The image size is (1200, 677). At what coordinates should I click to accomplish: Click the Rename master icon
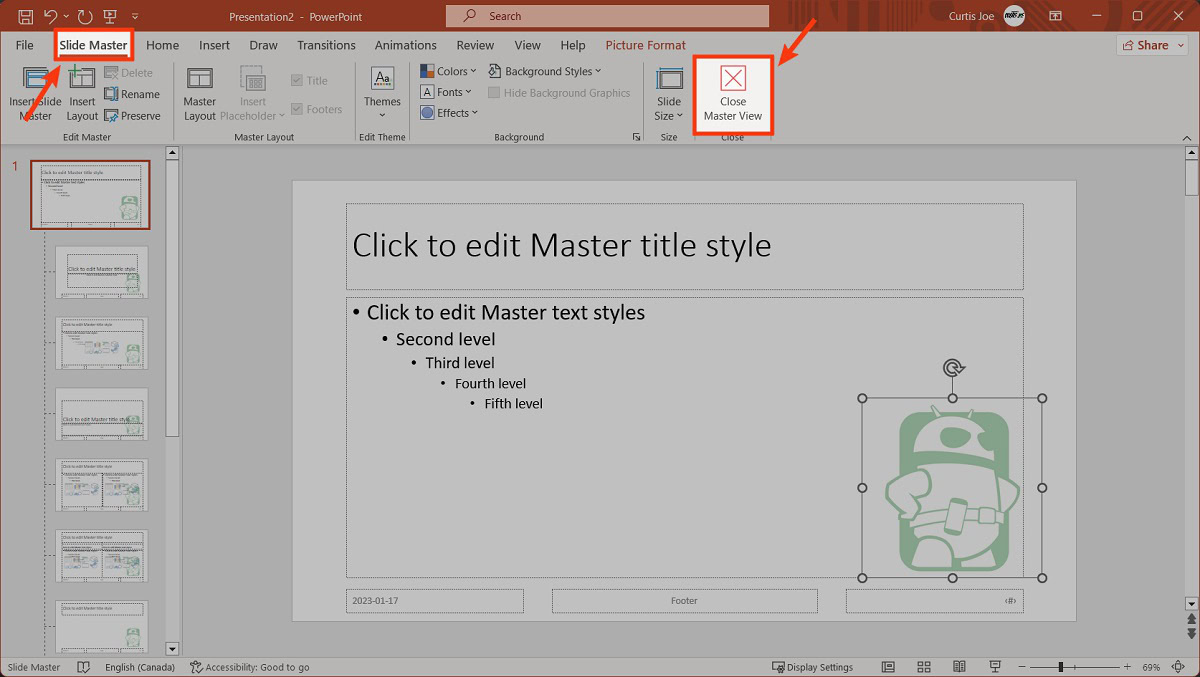click(112, 94)
